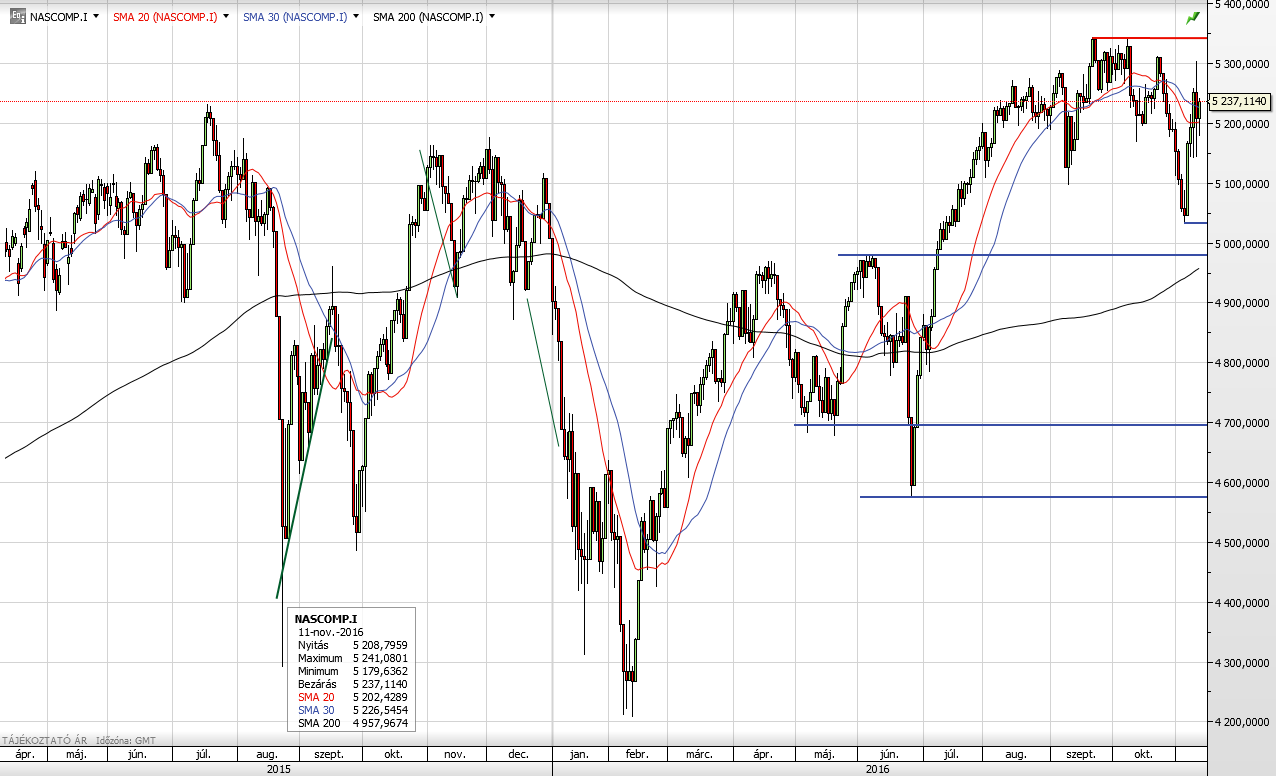
Task: Click the febr. month on the time axis
Action: click(636, 754)
